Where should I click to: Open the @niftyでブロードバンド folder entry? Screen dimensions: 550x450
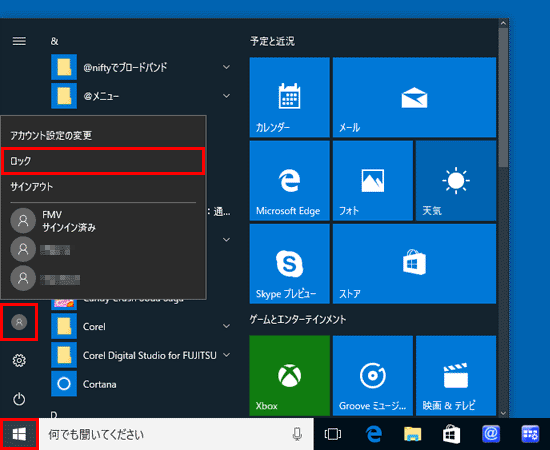tap(141, 67)
